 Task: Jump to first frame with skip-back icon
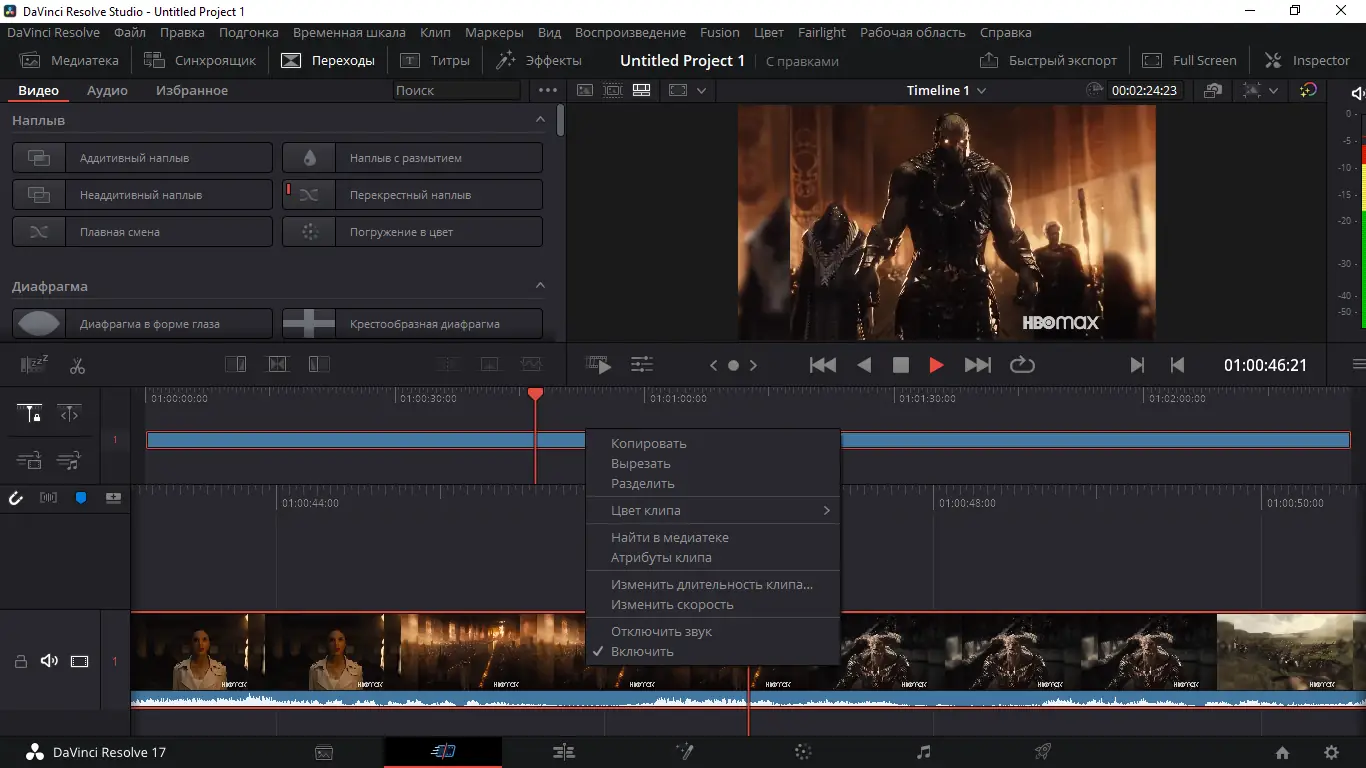822,366
